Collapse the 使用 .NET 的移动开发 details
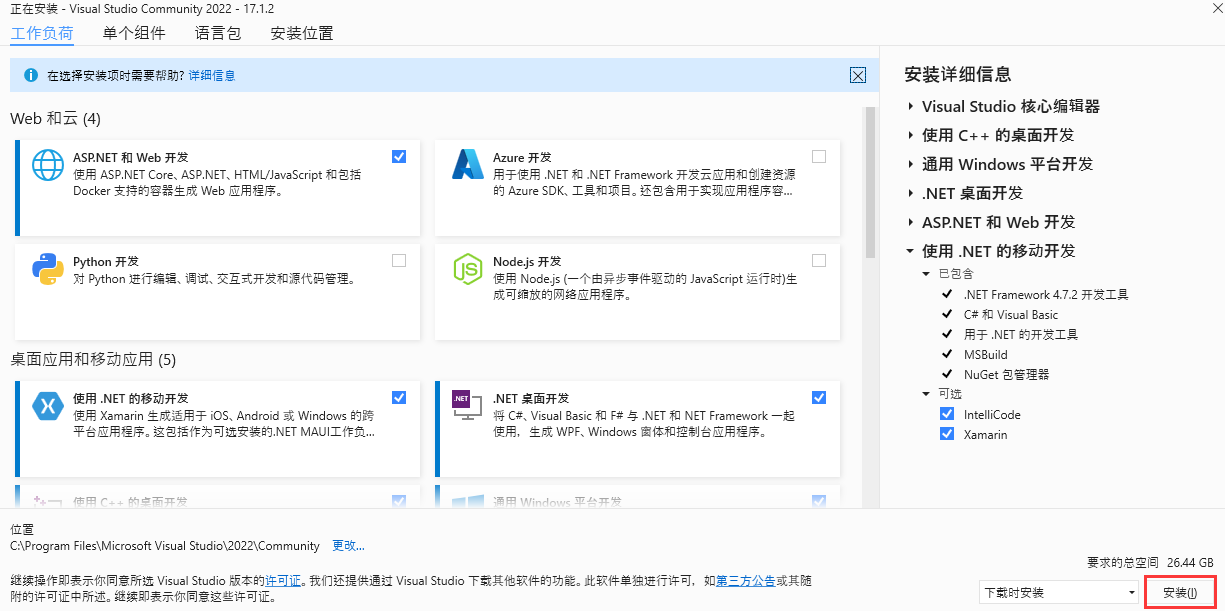The height and width of the screenshot is (611, 1225). point(910,251)
